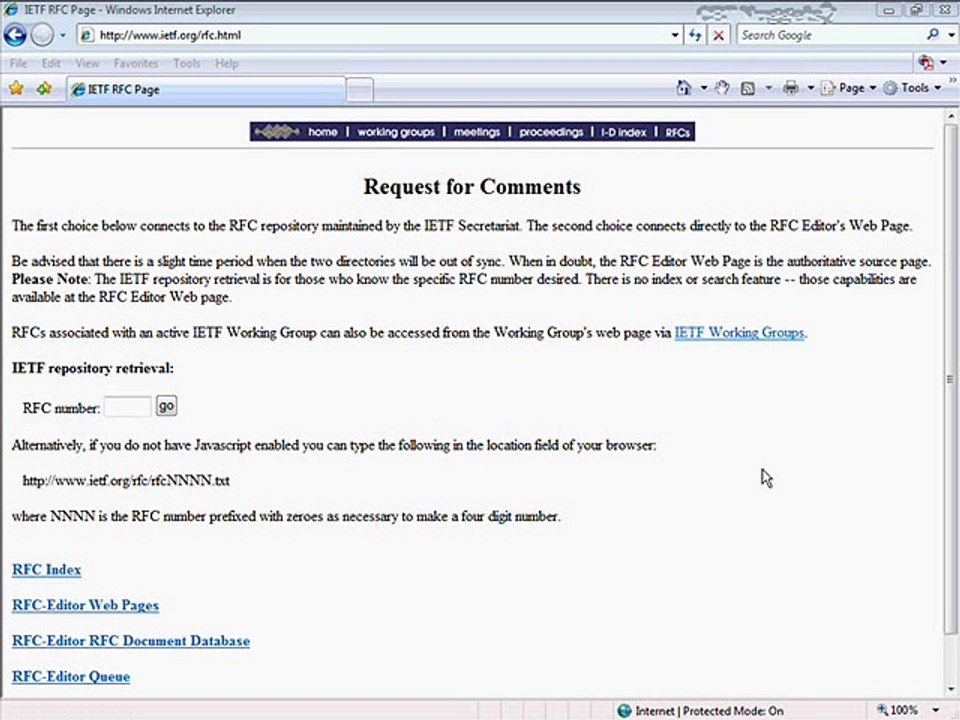Click the RSS feeds icon
The width and height of the screenshot is (960, 720).
[748, 89]
